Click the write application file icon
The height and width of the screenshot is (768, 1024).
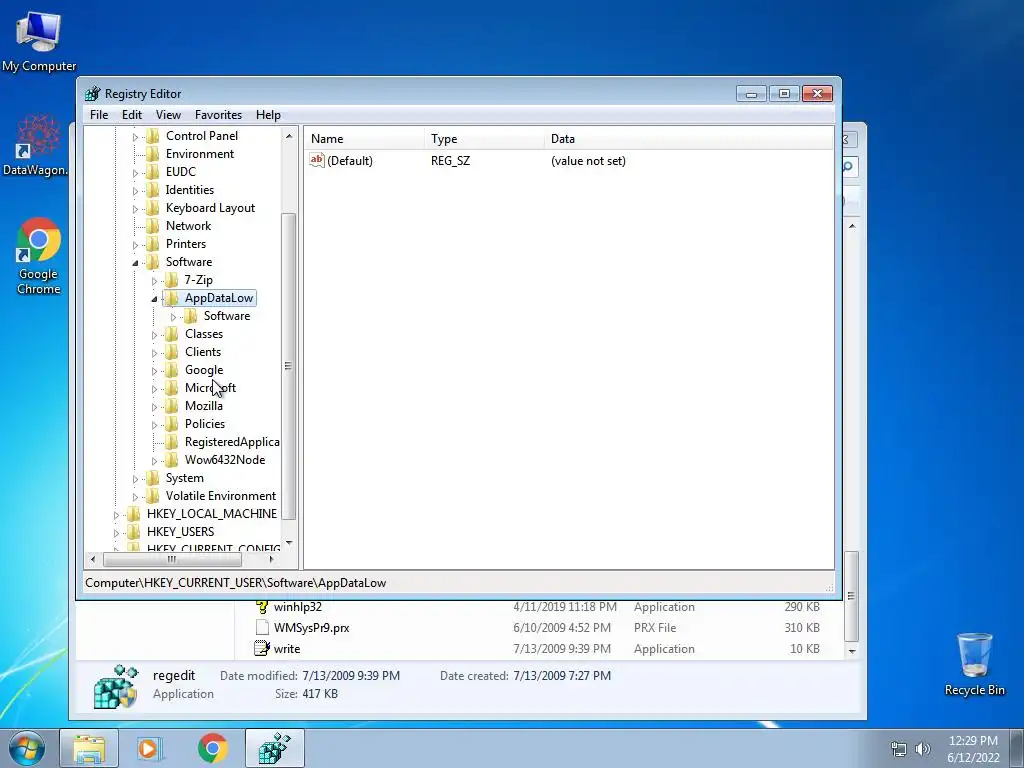point(262,648)
